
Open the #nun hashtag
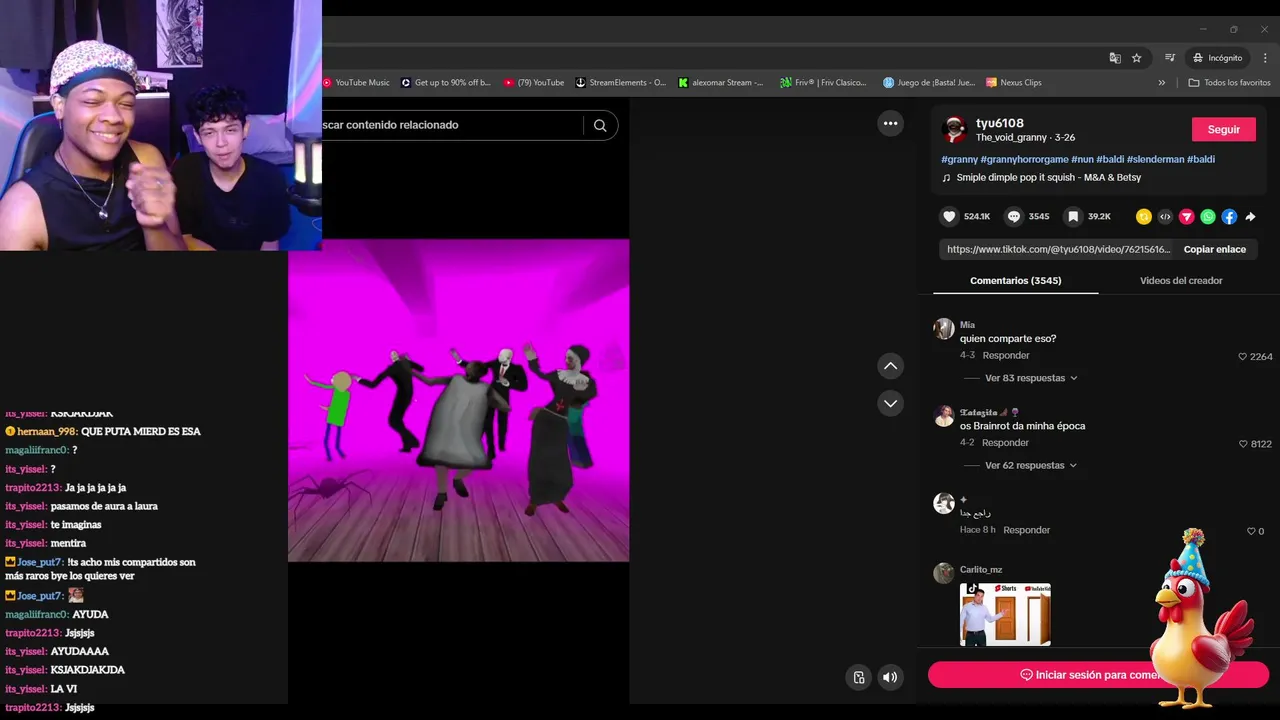1082,159
